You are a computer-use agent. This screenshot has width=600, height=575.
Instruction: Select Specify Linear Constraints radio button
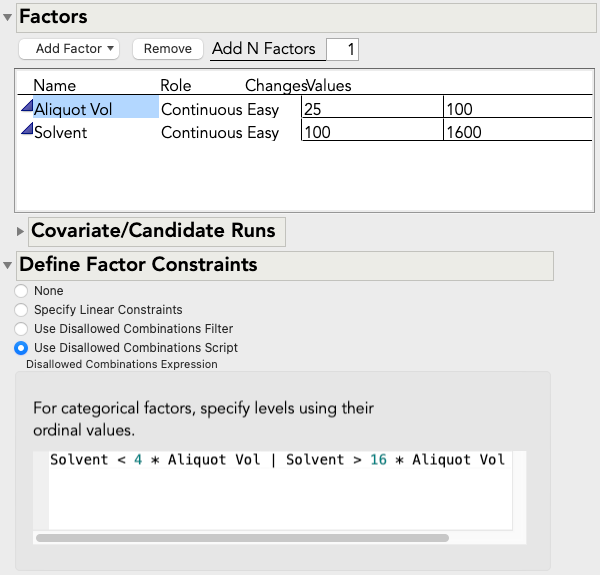click(21, 310)
